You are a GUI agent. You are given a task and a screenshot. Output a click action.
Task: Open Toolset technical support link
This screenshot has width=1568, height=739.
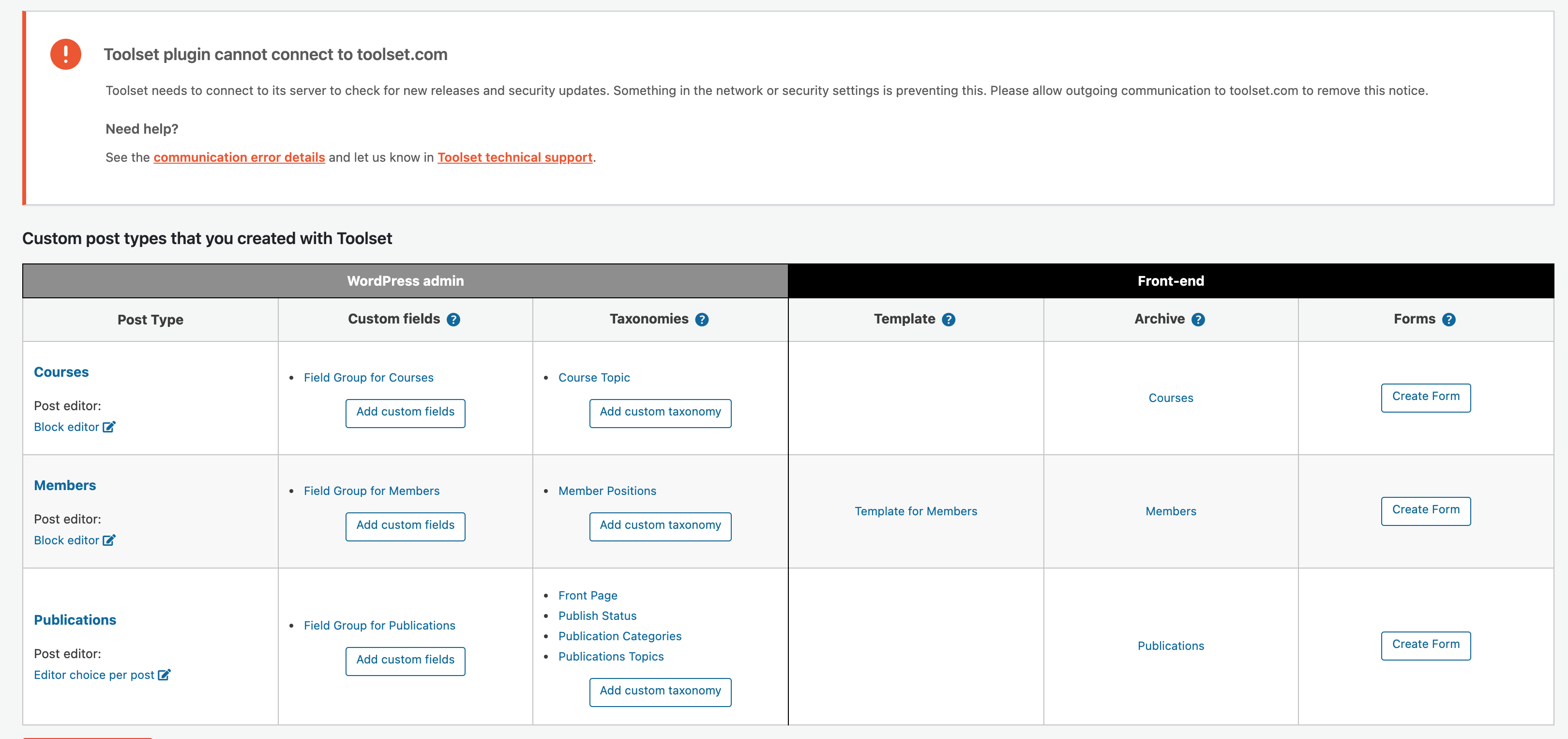[x=515, y=157]
